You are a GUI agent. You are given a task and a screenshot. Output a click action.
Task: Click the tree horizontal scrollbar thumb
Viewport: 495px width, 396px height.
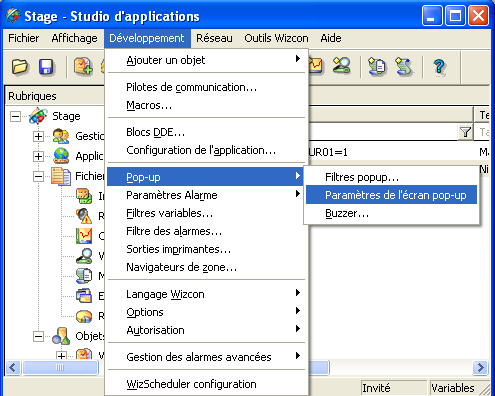point(60,368)
